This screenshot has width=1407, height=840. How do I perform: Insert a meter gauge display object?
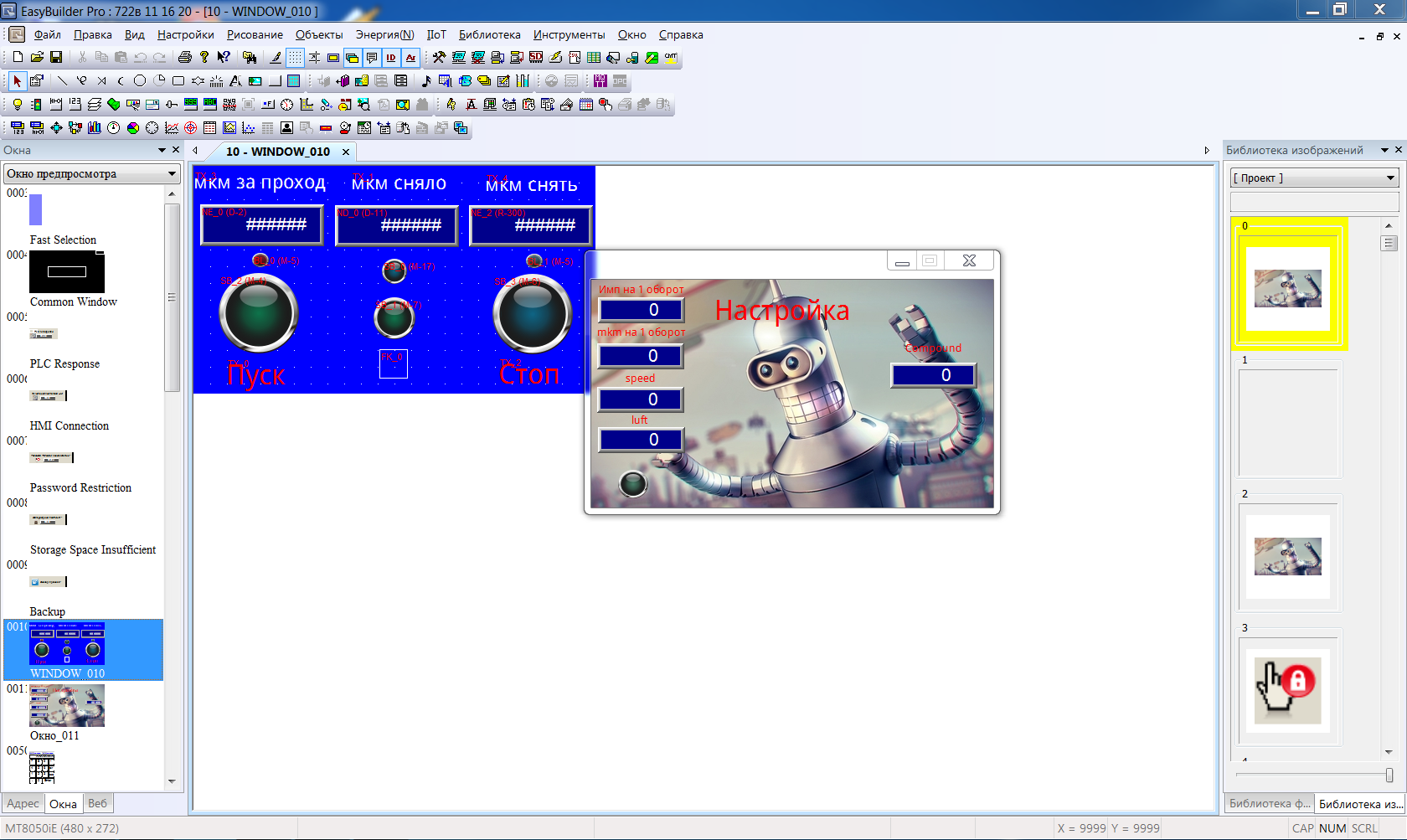(x=114, y=127)
